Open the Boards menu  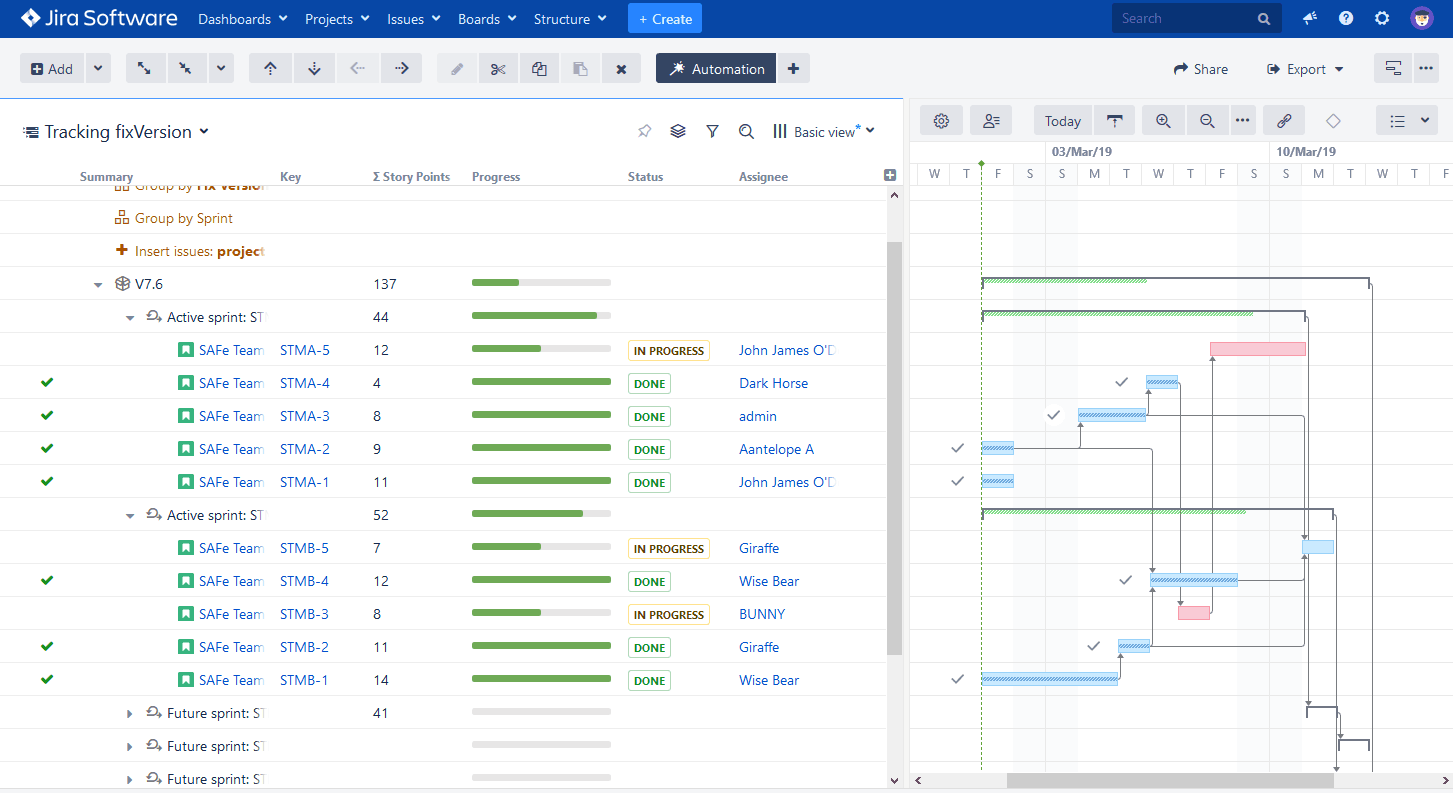pos(487,19)
